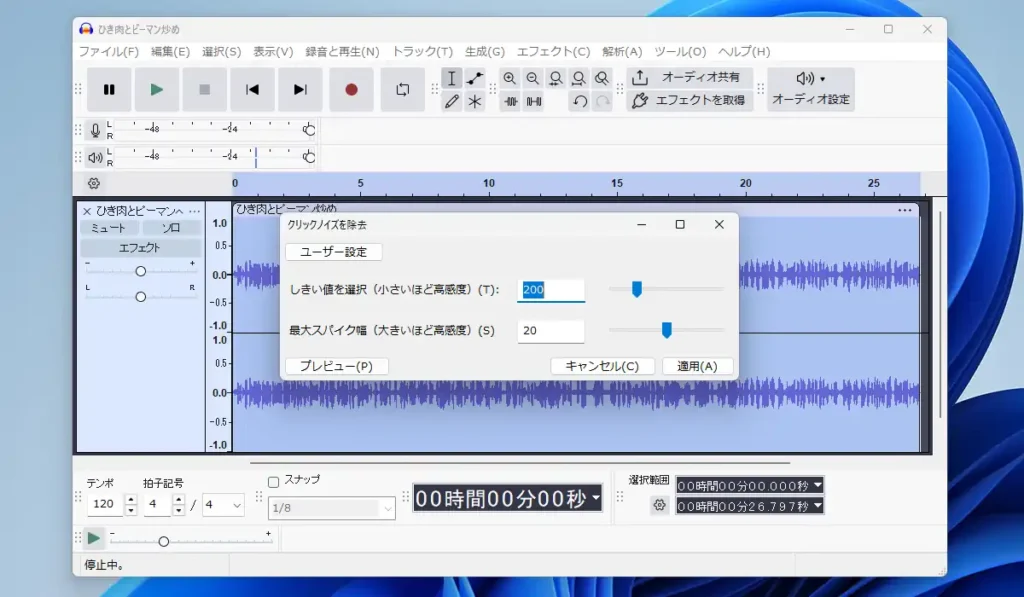Select the Envelope tool

[x=475, y=78]
